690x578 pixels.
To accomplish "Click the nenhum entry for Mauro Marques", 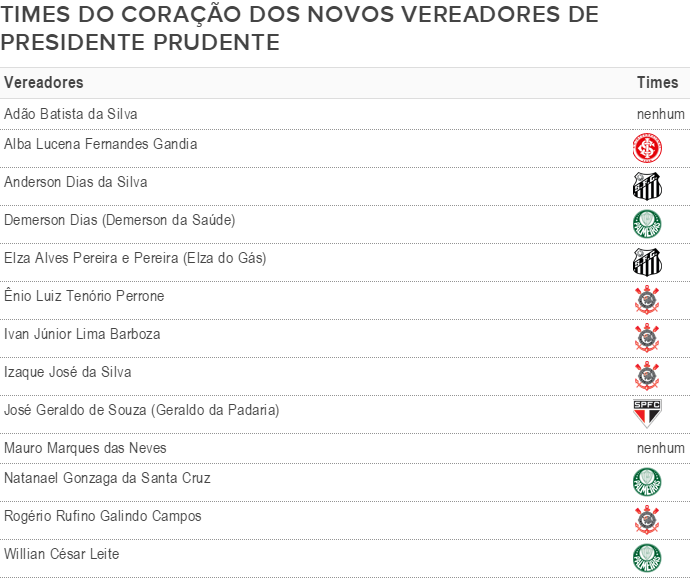I will point(661,449).
